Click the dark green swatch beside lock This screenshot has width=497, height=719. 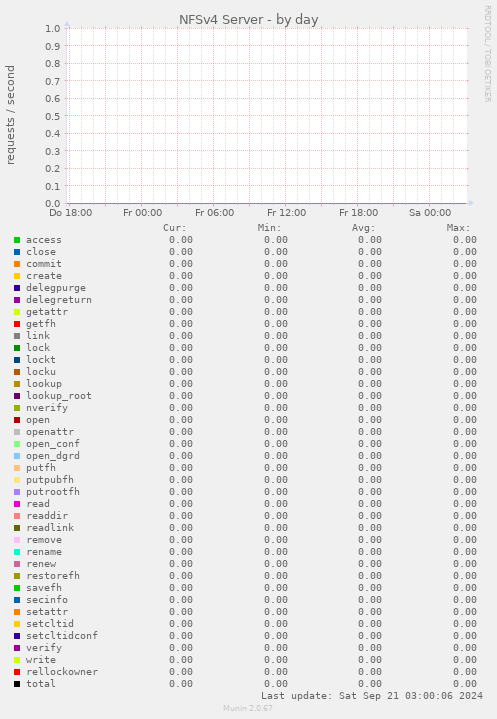(x=17, y=348)
